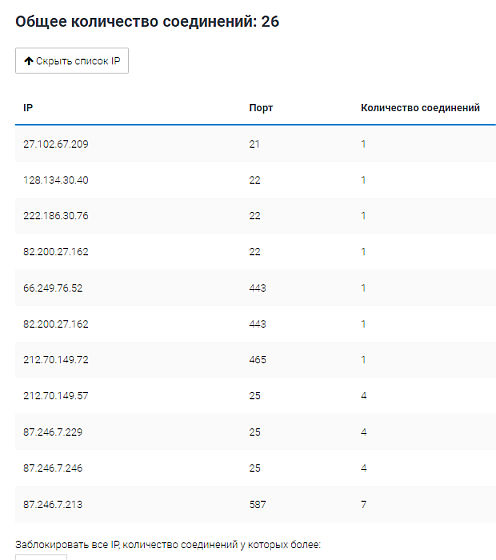Select IP address 66.249.76.52
Image resolution: width=496 pixels, height=560 pixels.
(x=53, y=288)
